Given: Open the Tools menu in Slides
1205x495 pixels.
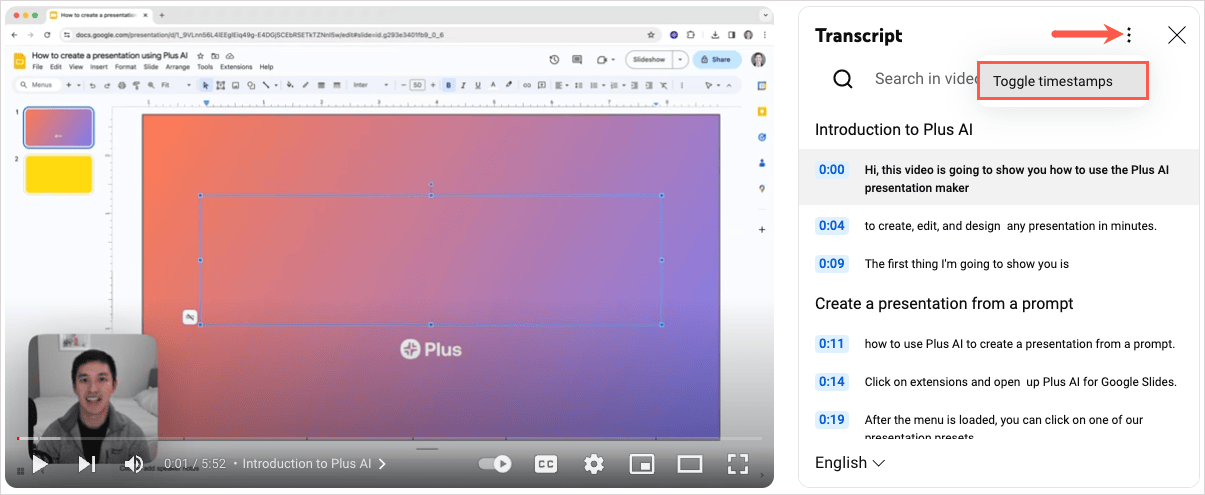Looking at the screenshot, I should 204,67.
